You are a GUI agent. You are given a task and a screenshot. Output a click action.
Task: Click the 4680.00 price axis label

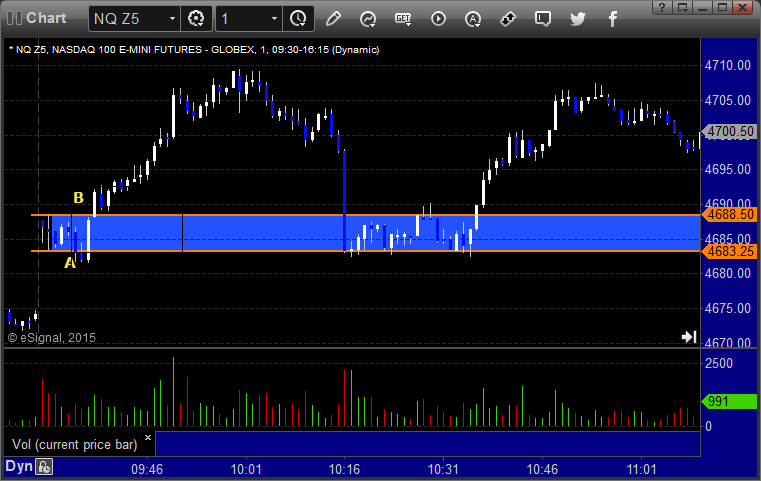click(728, 273)
